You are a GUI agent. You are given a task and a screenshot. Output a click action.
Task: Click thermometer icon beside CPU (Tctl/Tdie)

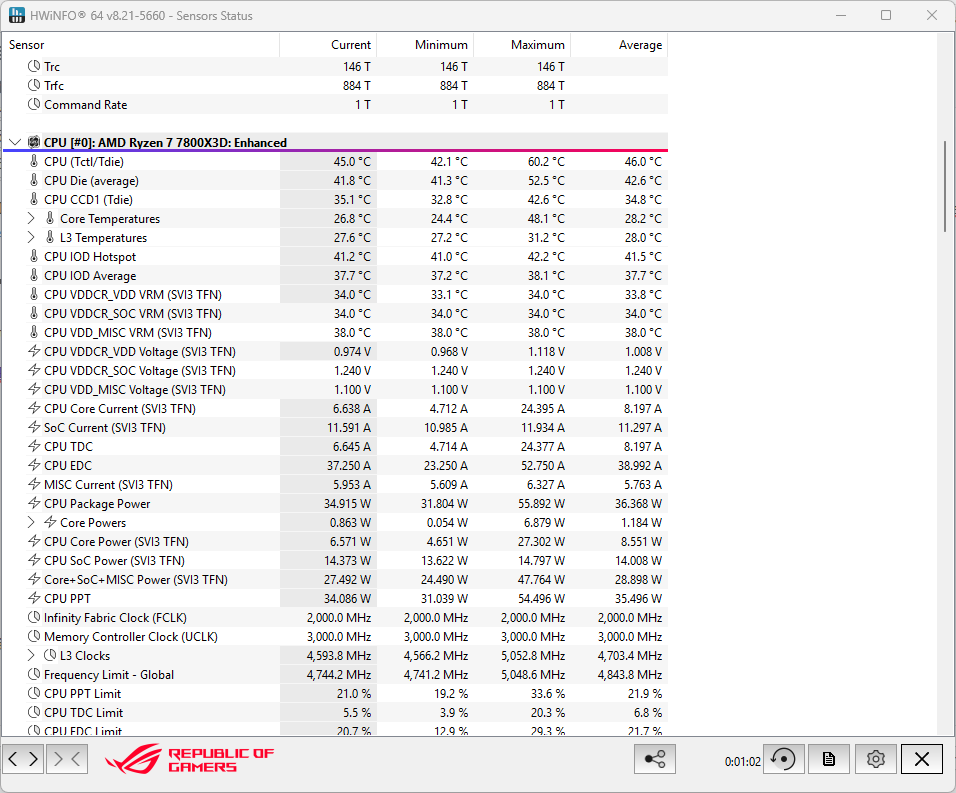[34, 162]
